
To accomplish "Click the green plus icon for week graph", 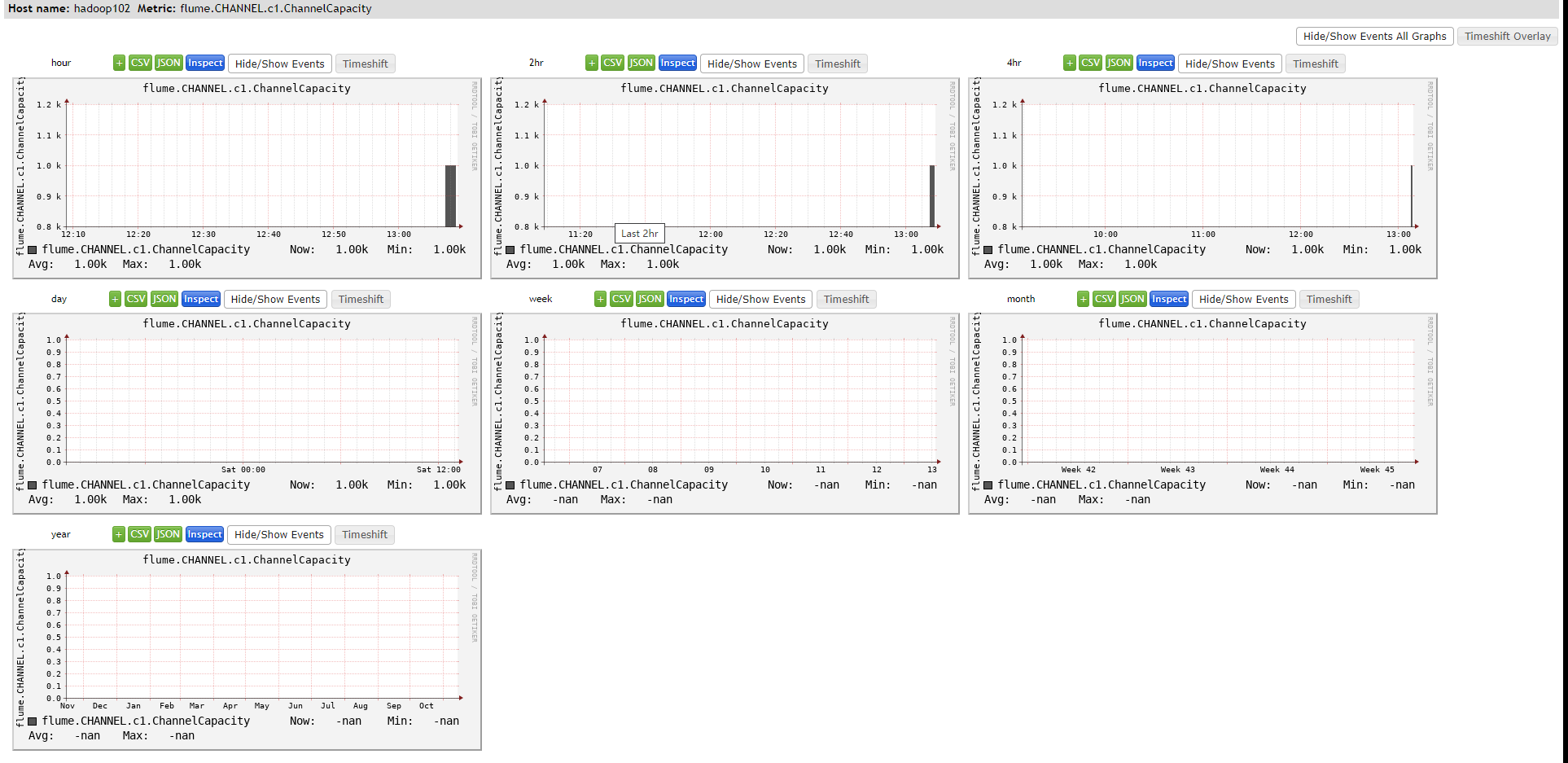I will [600, 299].
